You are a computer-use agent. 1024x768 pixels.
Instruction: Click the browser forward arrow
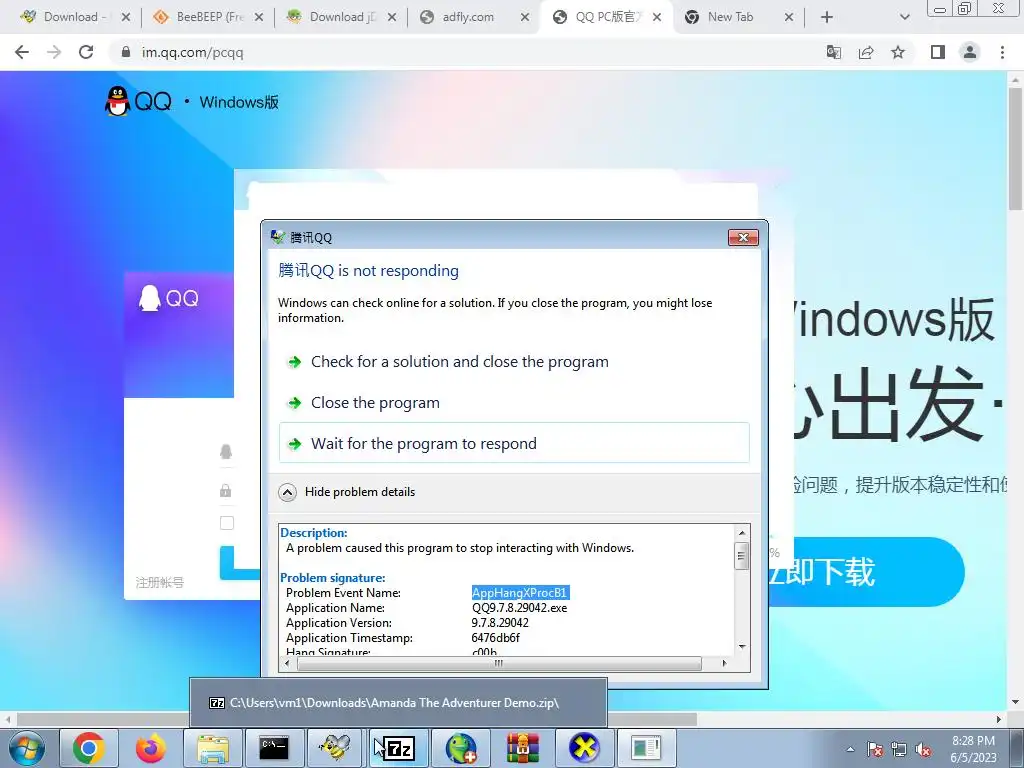tap(54, 52)
